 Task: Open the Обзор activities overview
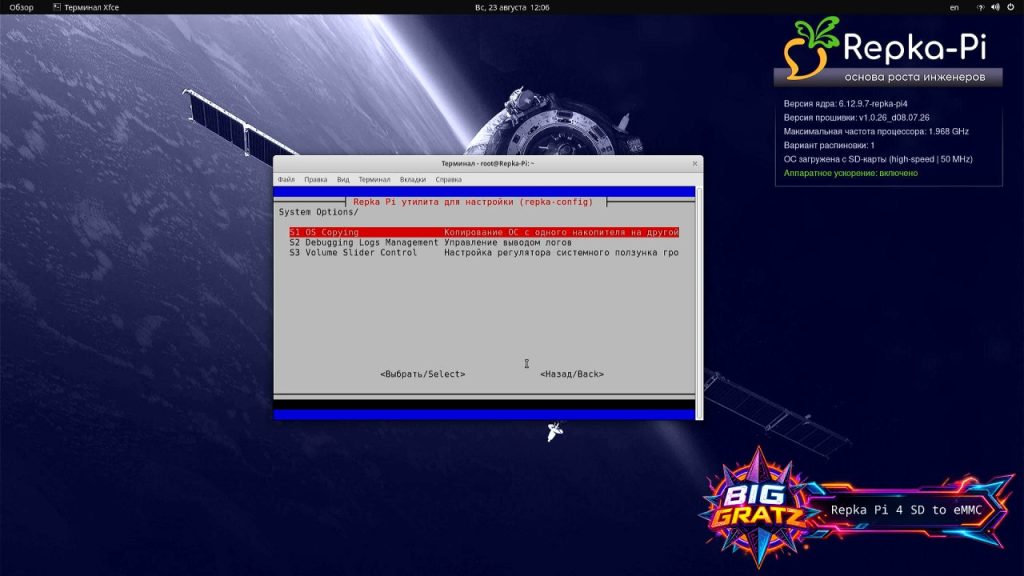coord(21,7)
